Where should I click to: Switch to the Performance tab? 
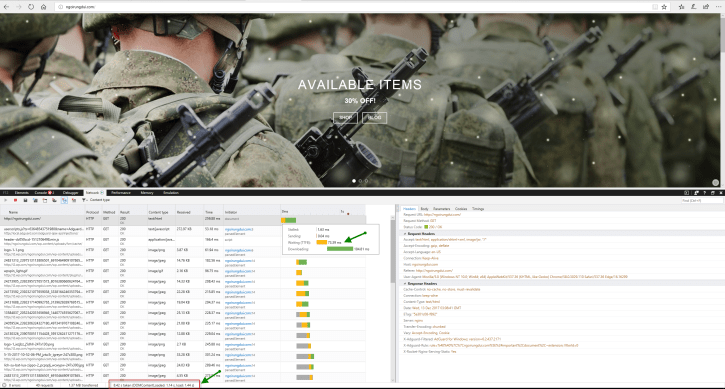[x=121, y=193]
